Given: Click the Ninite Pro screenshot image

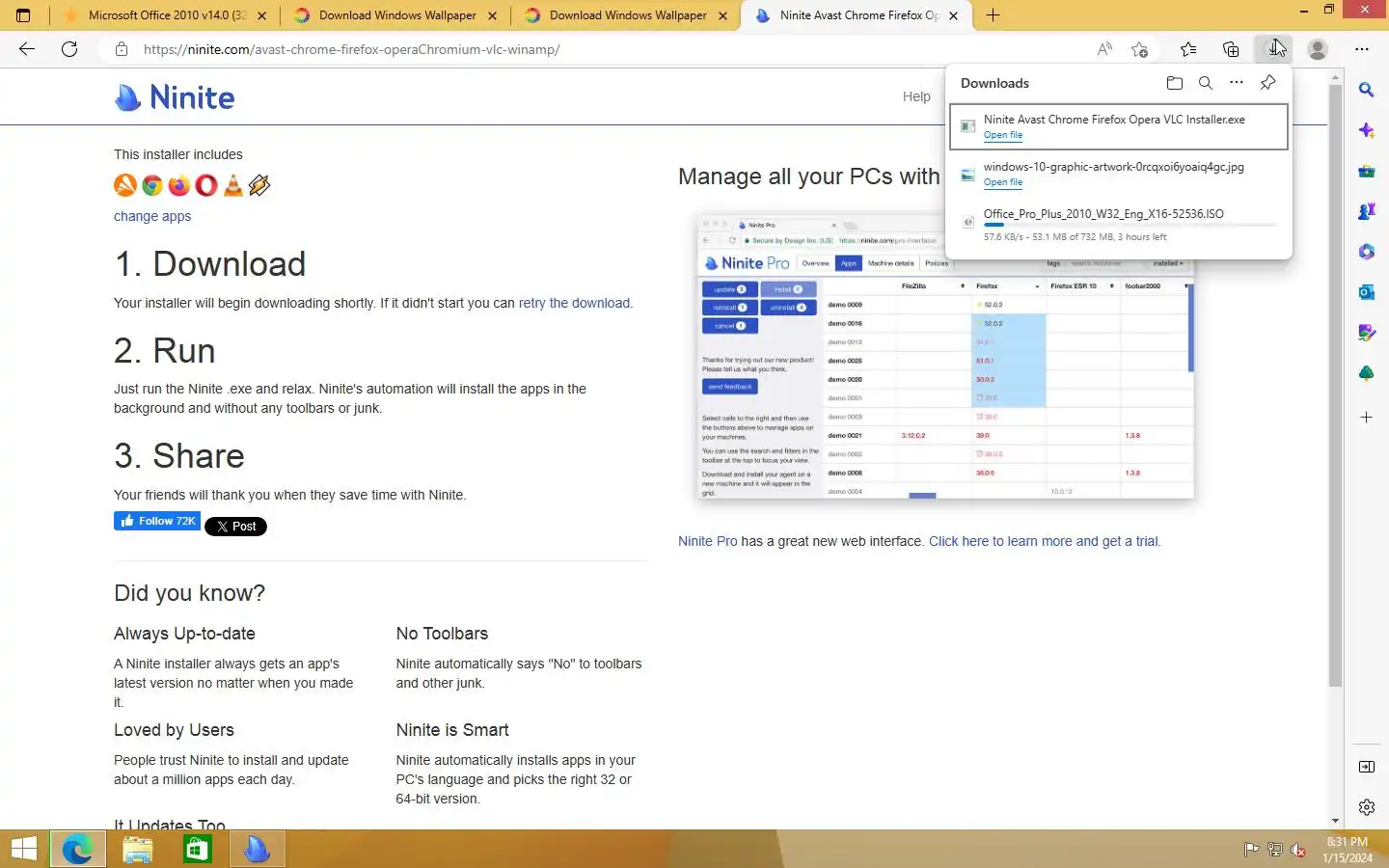Looking at the screenshot, I should pyautogui.click(x=945, y=357).
